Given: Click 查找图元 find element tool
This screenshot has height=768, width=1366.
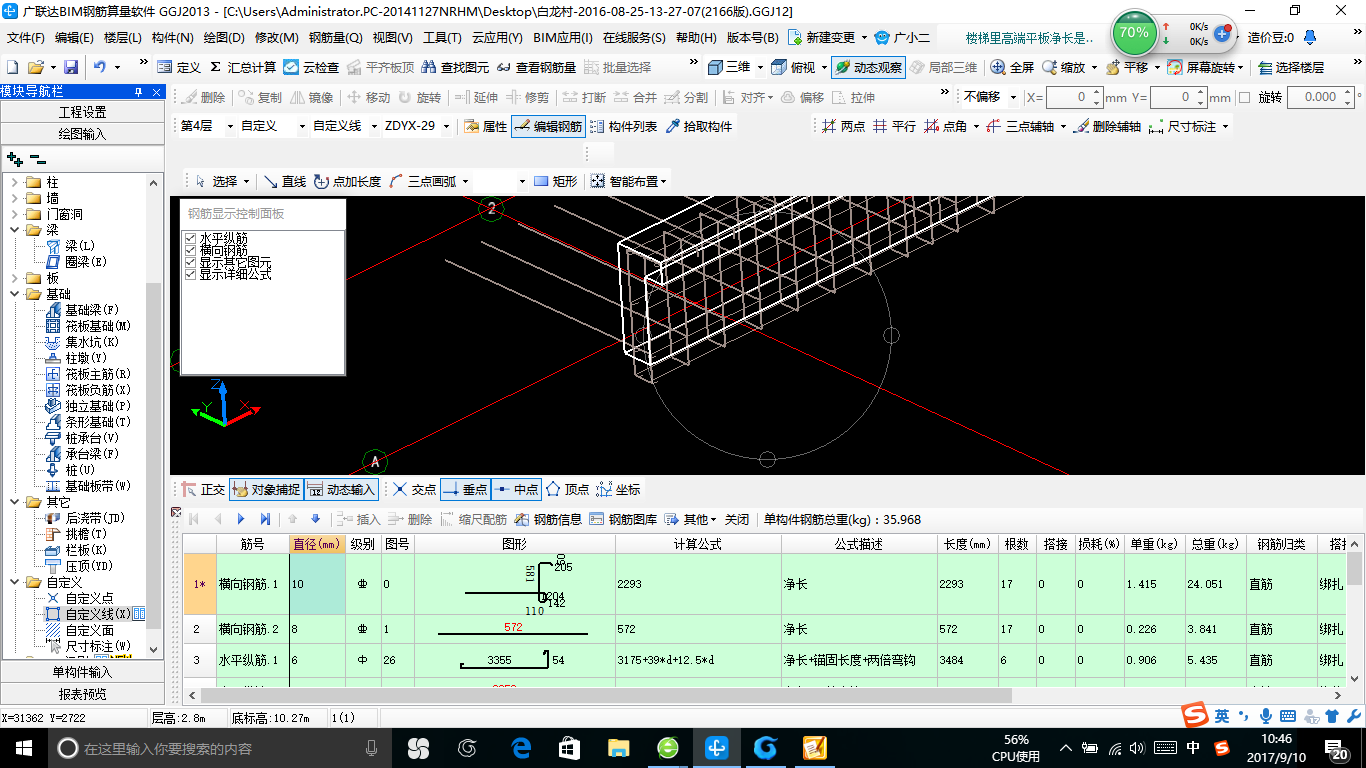Looking at the screenshot, I should click(x=455, y=67).
